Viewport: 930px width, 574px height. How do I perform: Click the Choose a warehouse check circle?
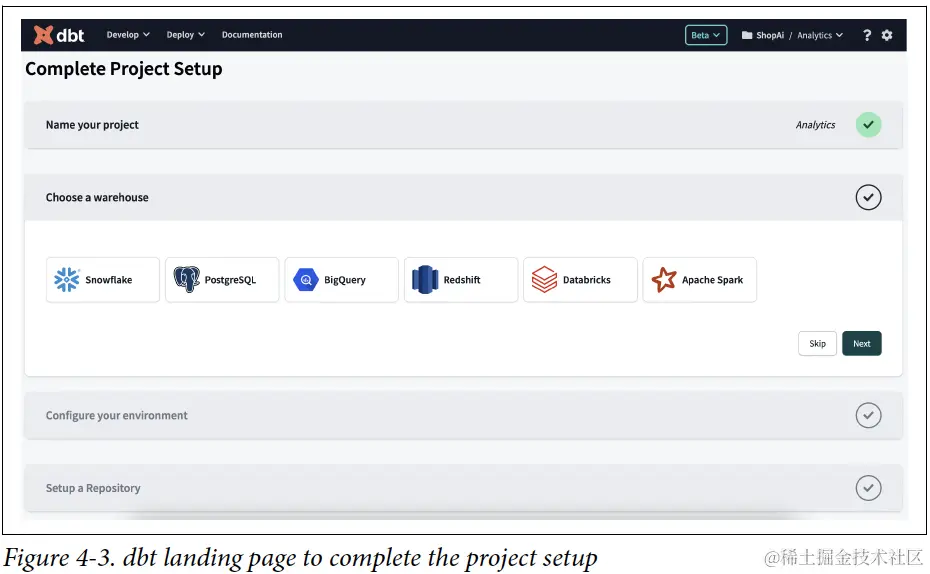point(868,197)
